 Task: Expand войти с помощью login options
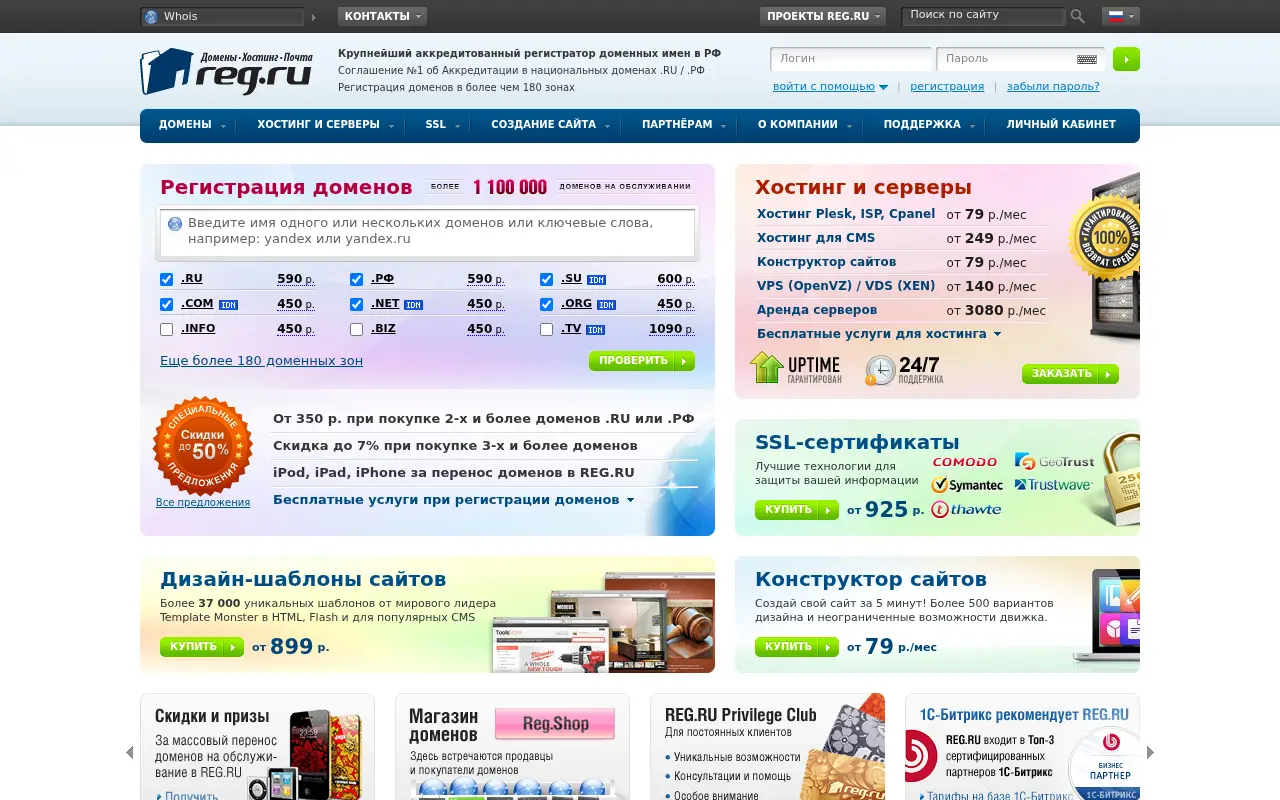[x=830, y=86]
